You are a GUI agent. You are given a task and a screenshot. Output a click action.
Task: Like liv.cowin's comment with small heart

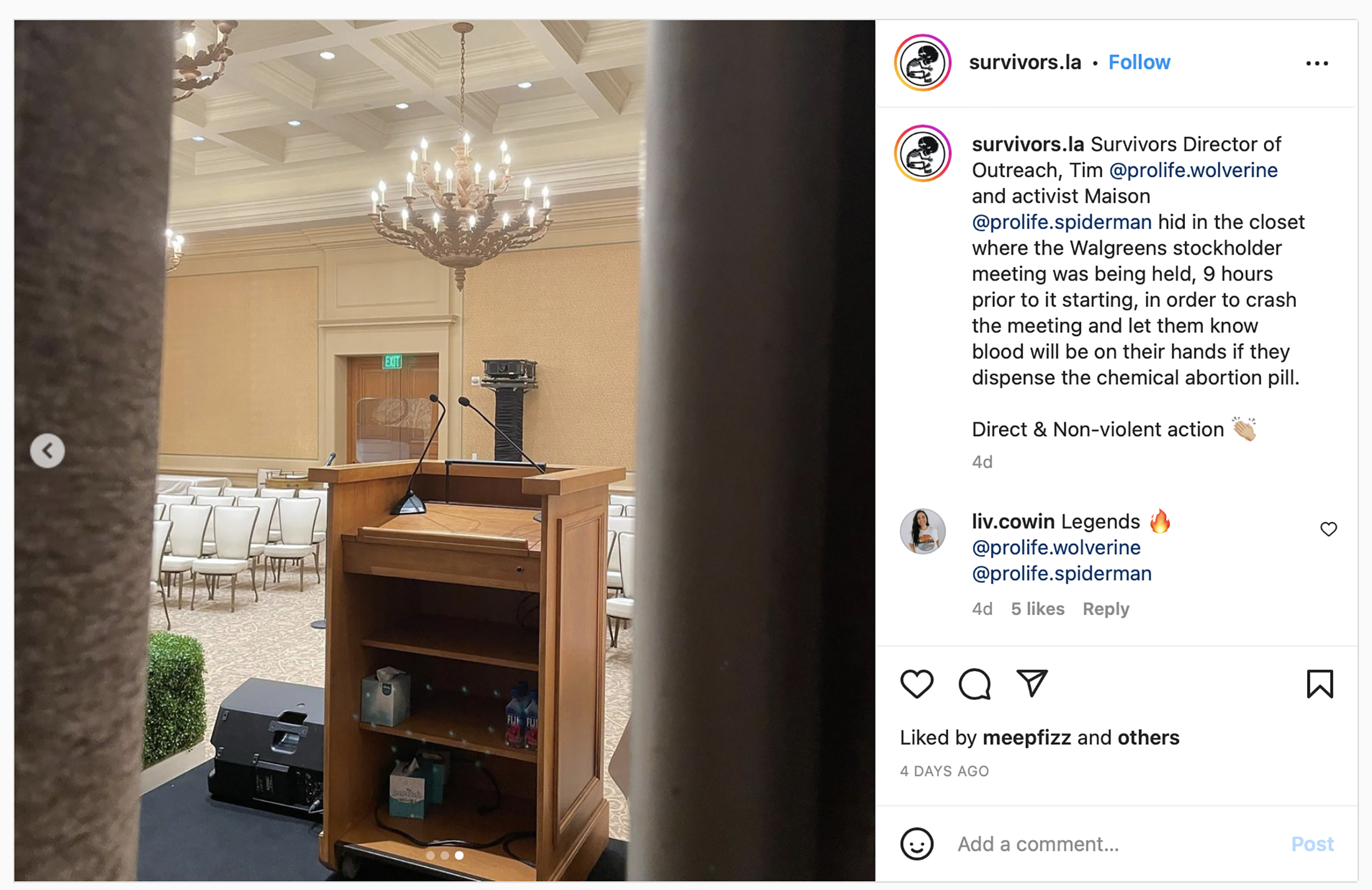click(1328, 529)
